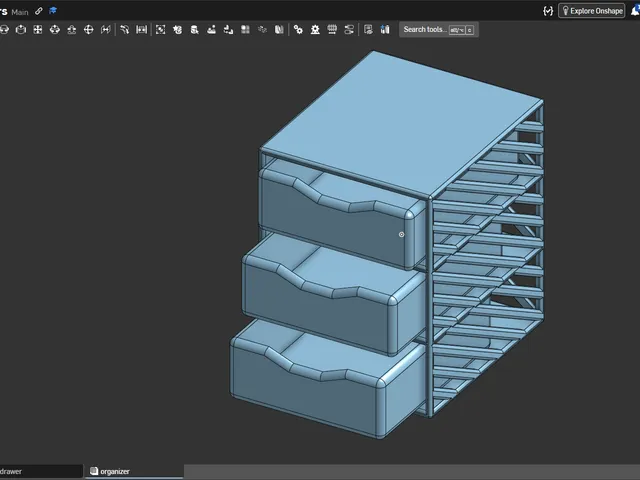Click the link icon beside Main
This screenshot has width=640, height=480.
39,11
